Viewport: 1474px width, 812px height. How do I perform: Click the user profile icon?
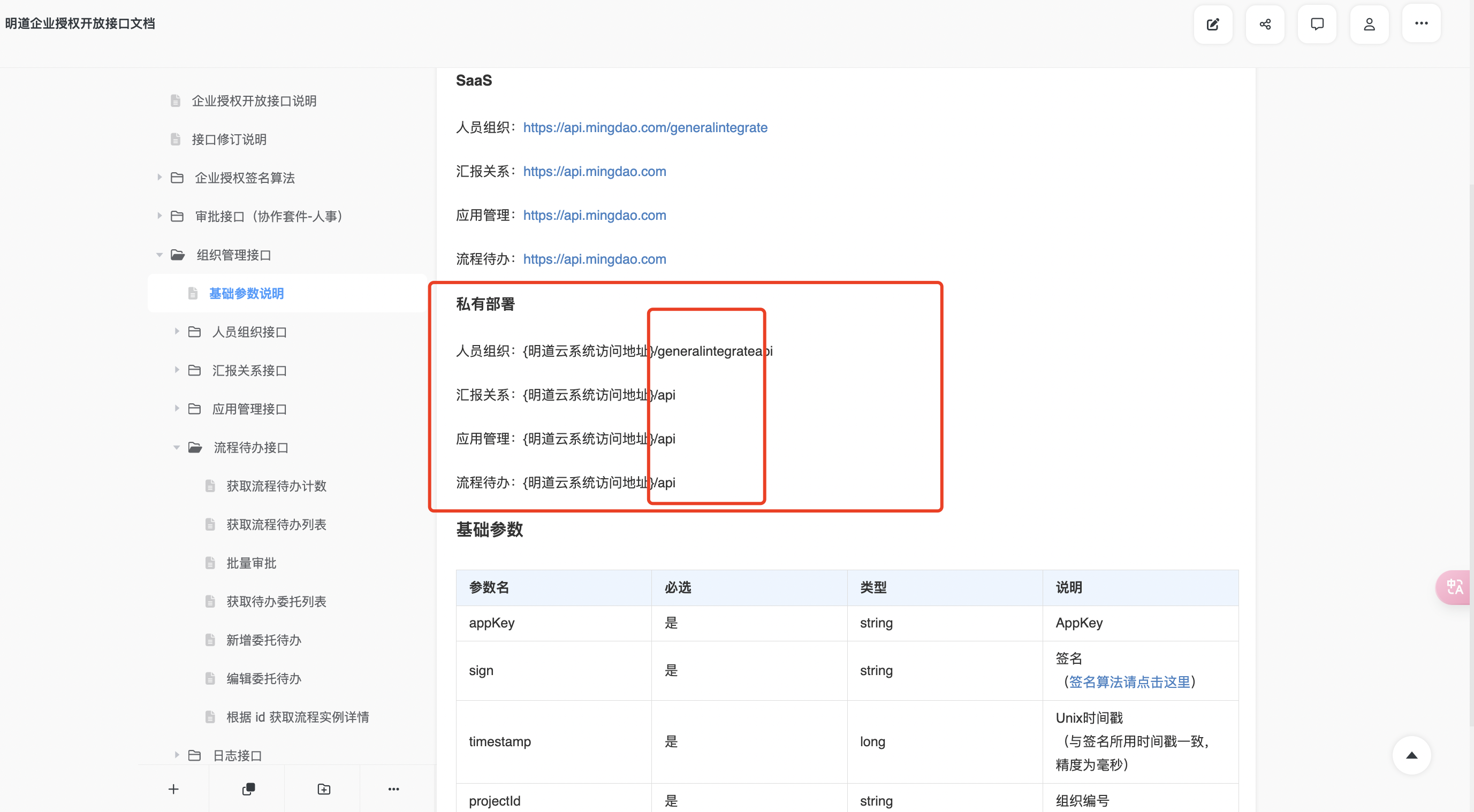click(1369, 24)
